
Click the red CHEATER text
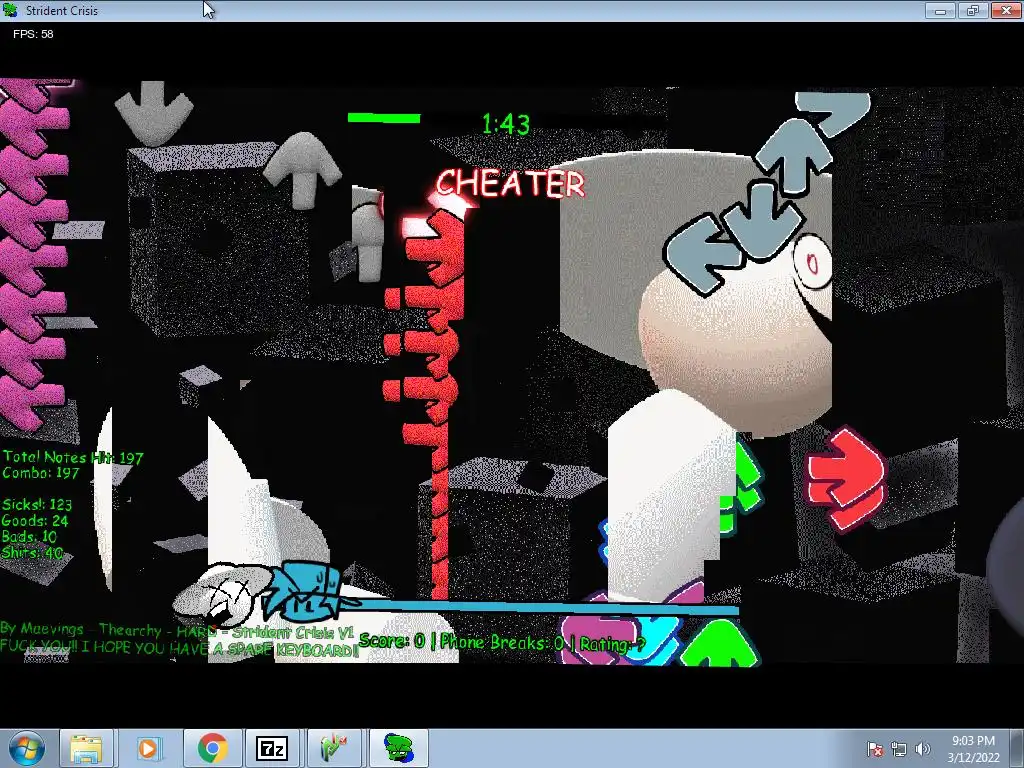pos(510,184)
